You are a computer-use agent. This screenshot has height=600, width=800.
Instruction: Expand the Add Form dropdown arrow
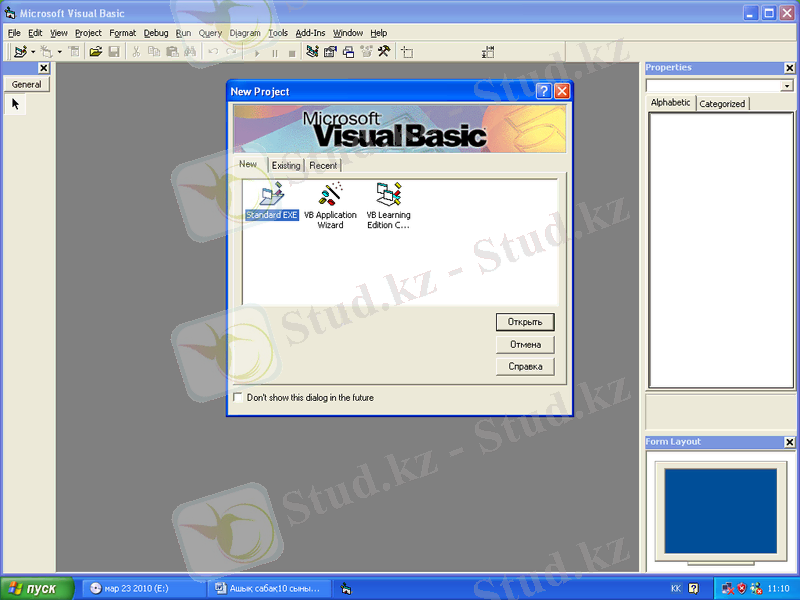pos(59,51)
